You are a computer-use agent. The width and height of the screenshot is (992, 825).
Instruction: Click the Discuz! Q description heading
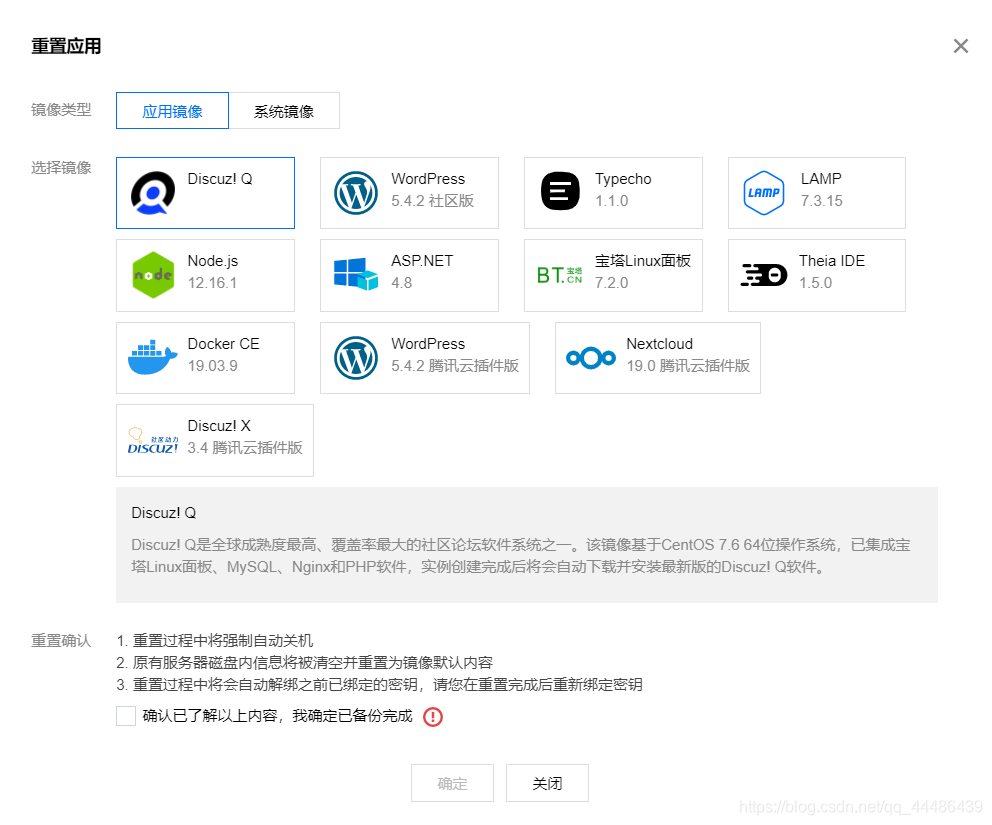164,513
